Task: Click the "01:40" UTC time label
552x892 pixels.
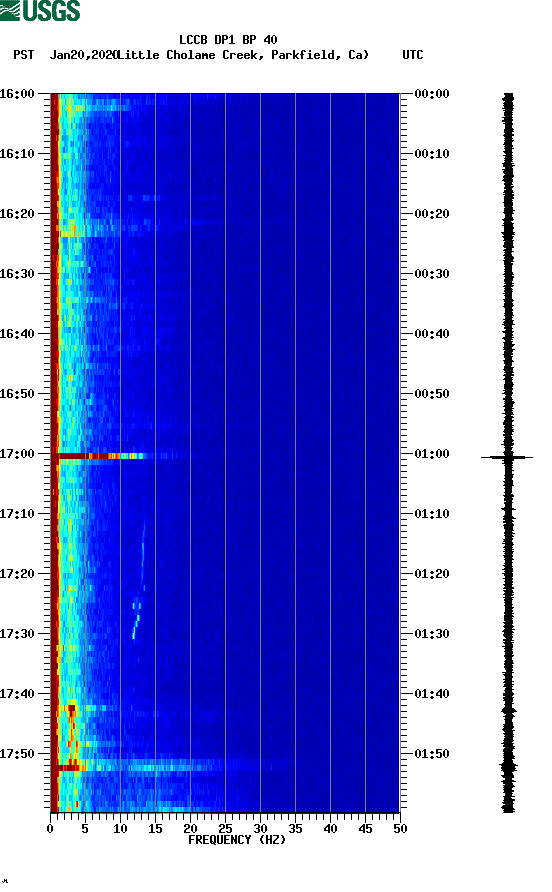Action: coord(432,693)
